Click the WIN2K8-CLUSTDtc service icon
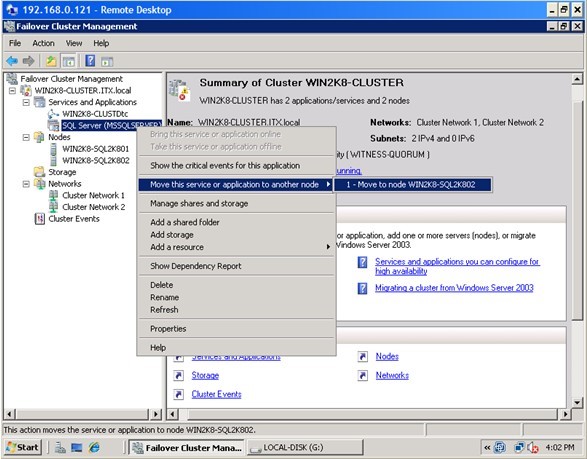This screenshot has width=587, height=459. pos(53,113)
